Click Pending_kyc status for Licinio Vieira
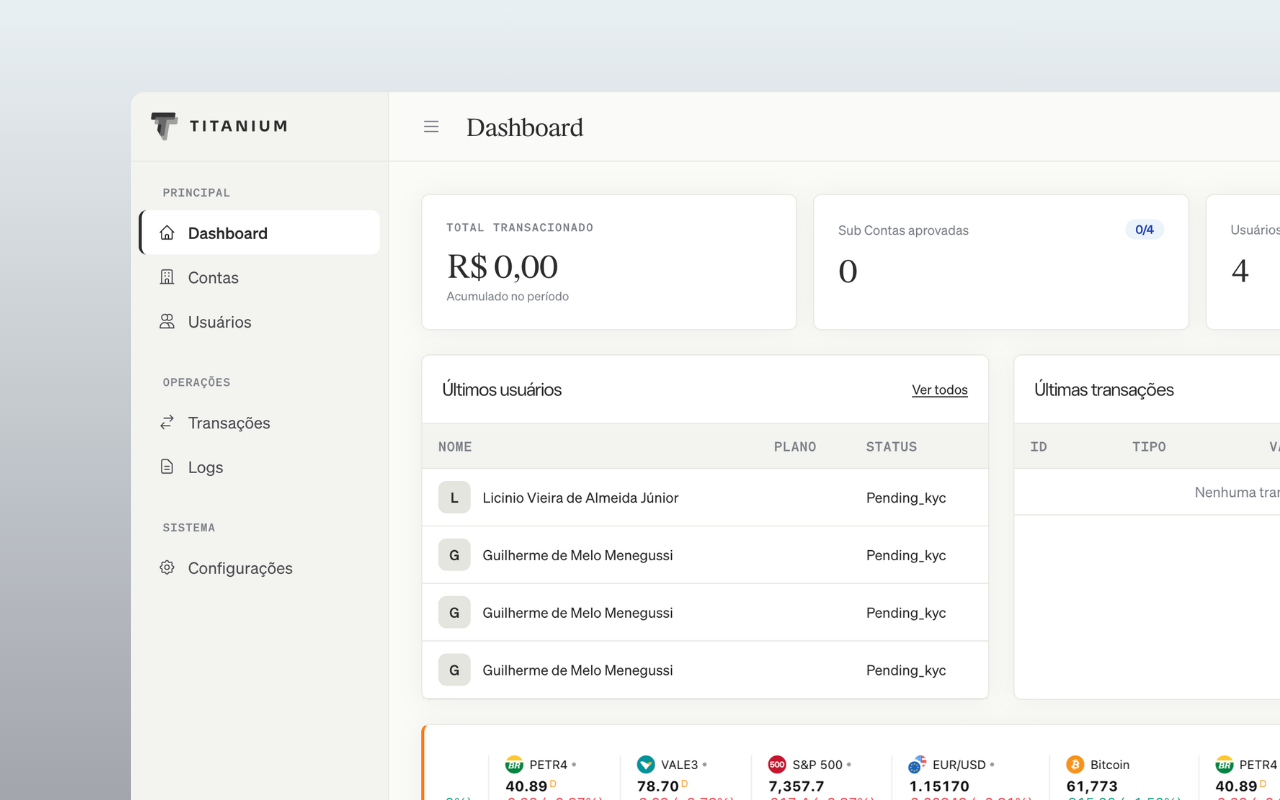Image resolution: width=1280 pixels, height=800 pixels. pos(906,498)
